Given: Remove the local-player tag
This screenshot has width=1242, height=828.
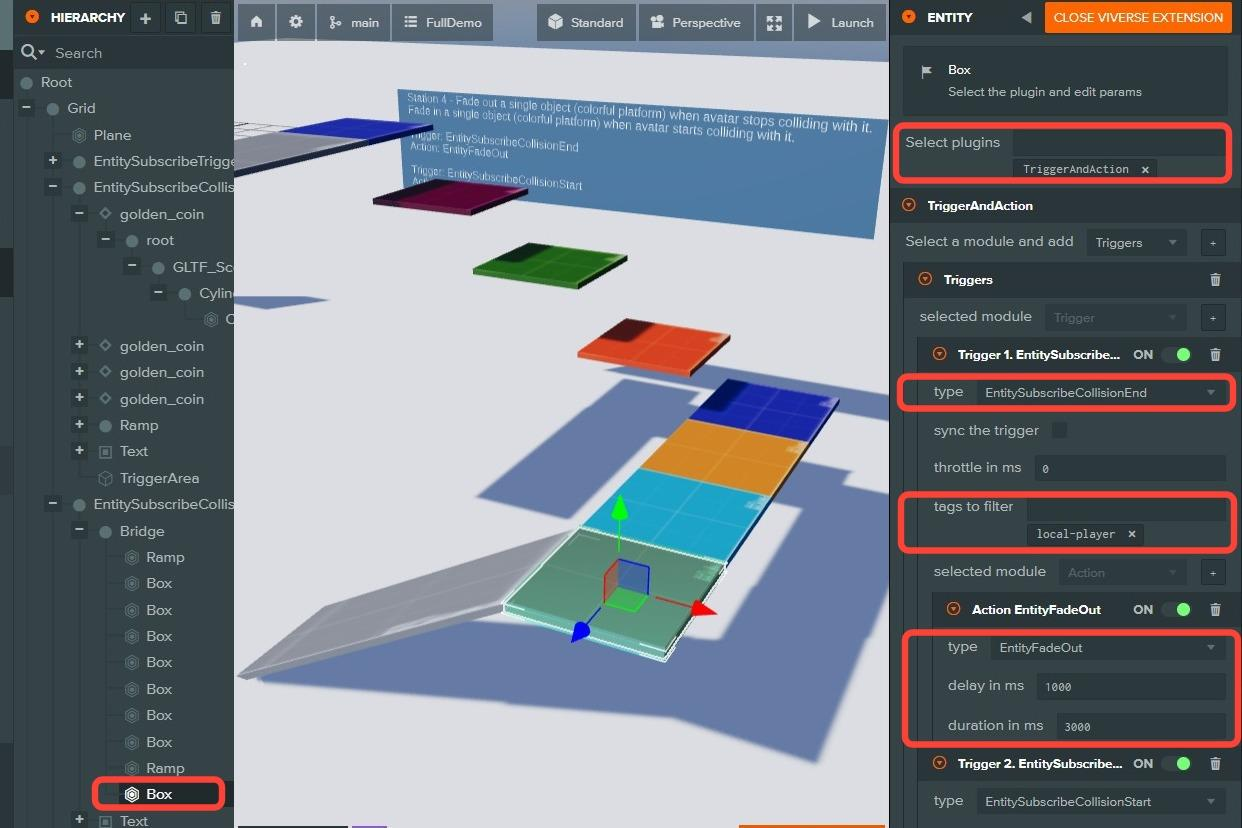Looking at the screenshot, I should (1131, 534).
